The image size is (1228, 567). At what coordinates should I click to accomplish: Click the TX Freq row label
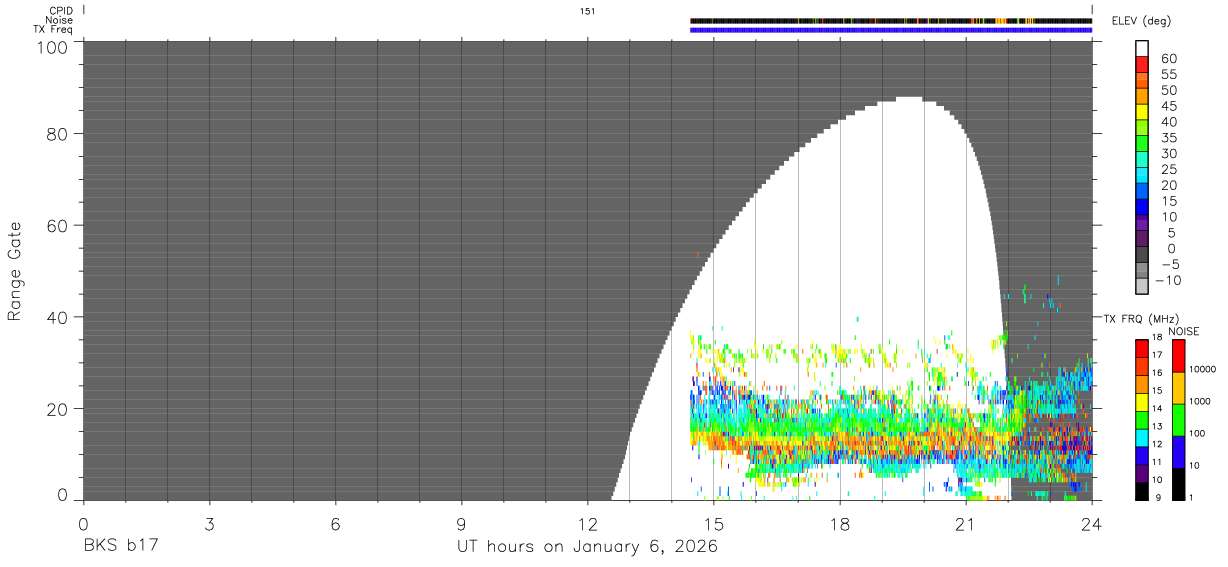point(53,30)
